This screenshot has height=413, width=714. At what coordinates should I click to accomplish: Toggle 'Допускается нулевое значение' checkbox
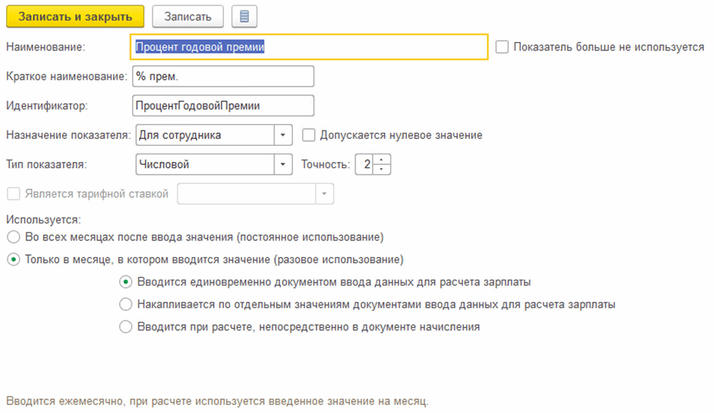tap(309, 135)
